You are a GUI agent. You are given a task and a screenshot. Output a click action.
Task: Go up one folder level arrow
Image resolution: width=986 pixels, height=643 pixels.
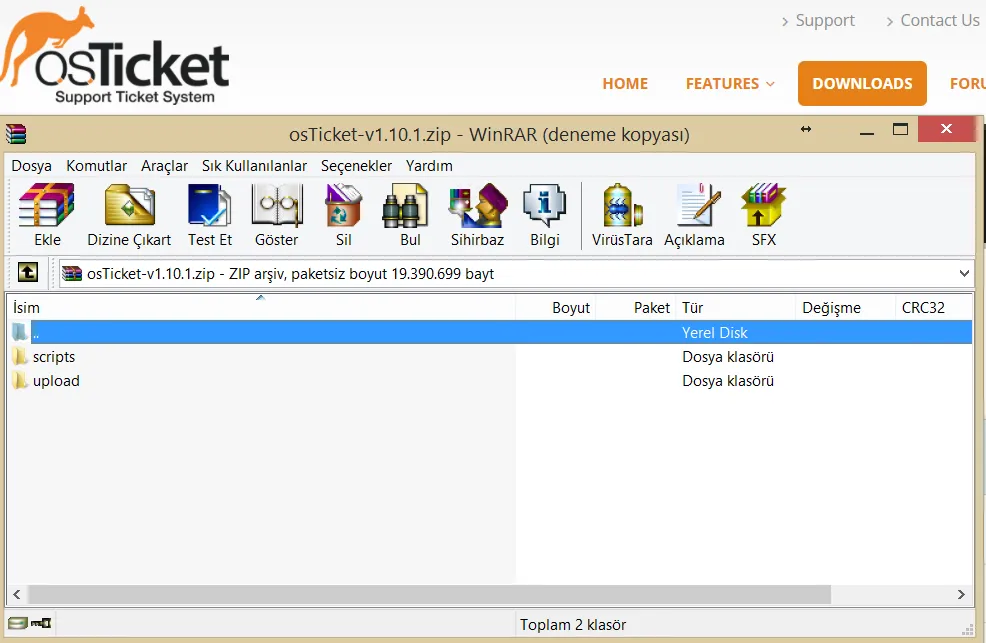[28, 272]
